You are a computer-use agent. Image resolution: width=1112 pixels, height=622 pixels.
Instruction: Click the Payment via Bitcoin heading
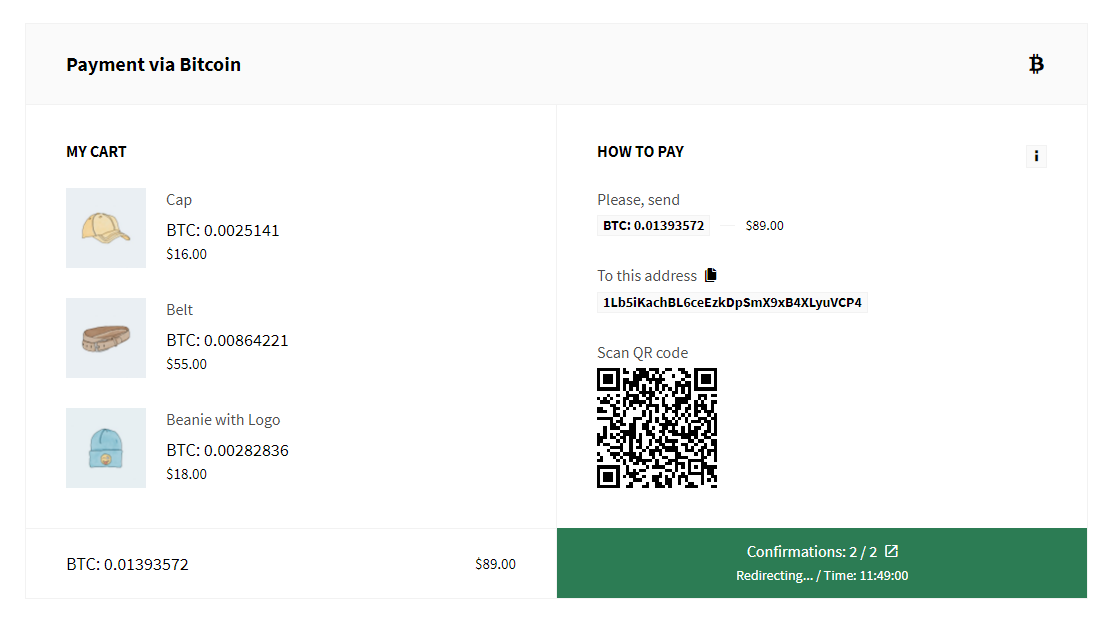pos(153,65)
